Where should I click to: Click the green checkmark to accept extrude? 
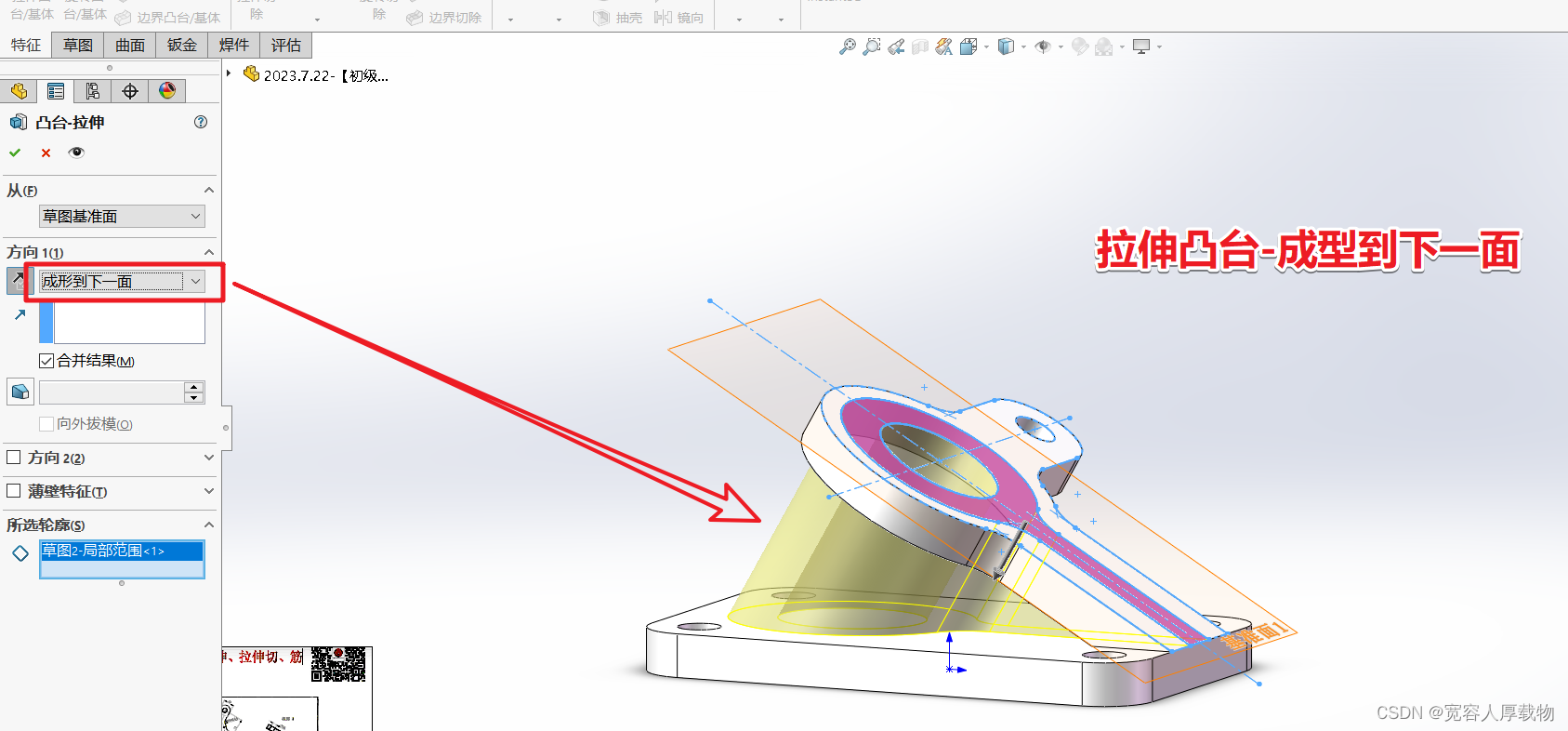(15, 153)
